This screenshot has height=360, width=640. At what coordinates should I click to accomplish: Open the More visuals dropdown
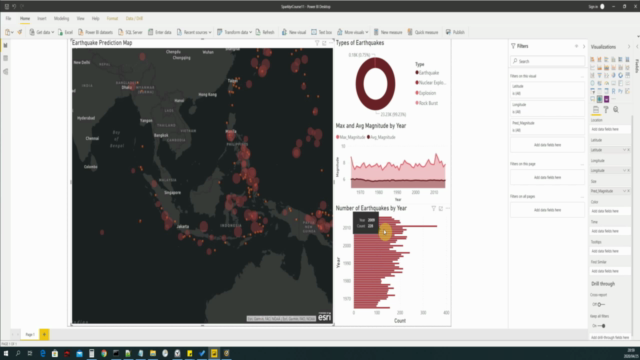pyautogui.click(x=367, y=32)
